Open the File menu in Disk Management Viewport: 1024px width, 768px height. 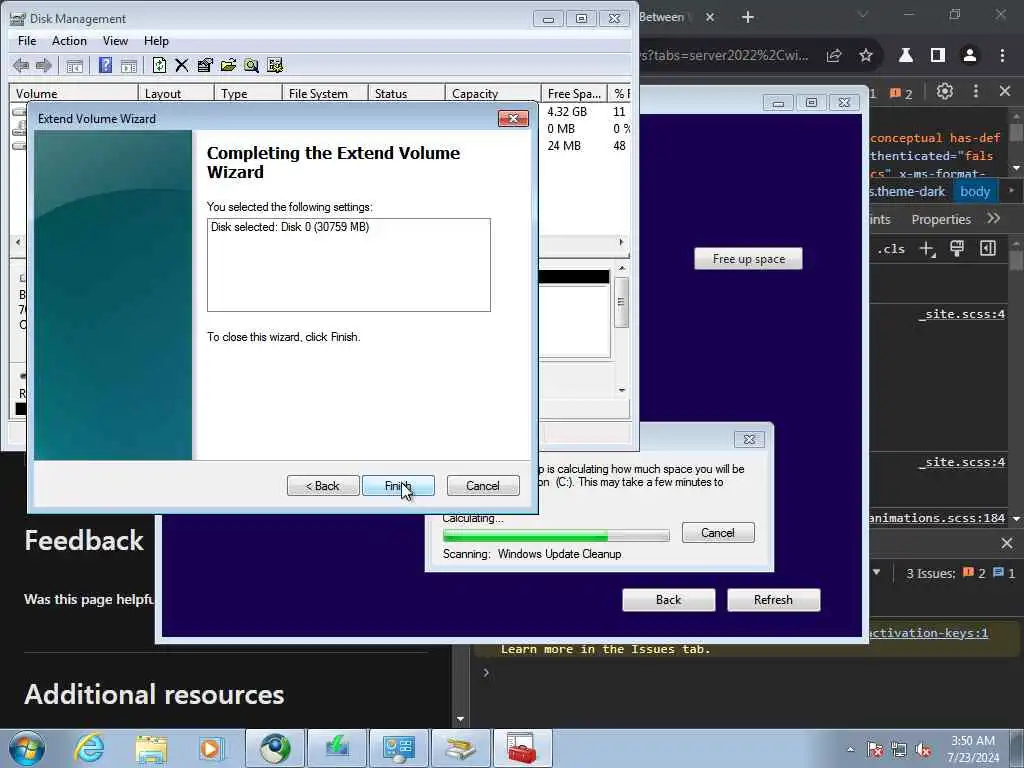click(27, 40)
